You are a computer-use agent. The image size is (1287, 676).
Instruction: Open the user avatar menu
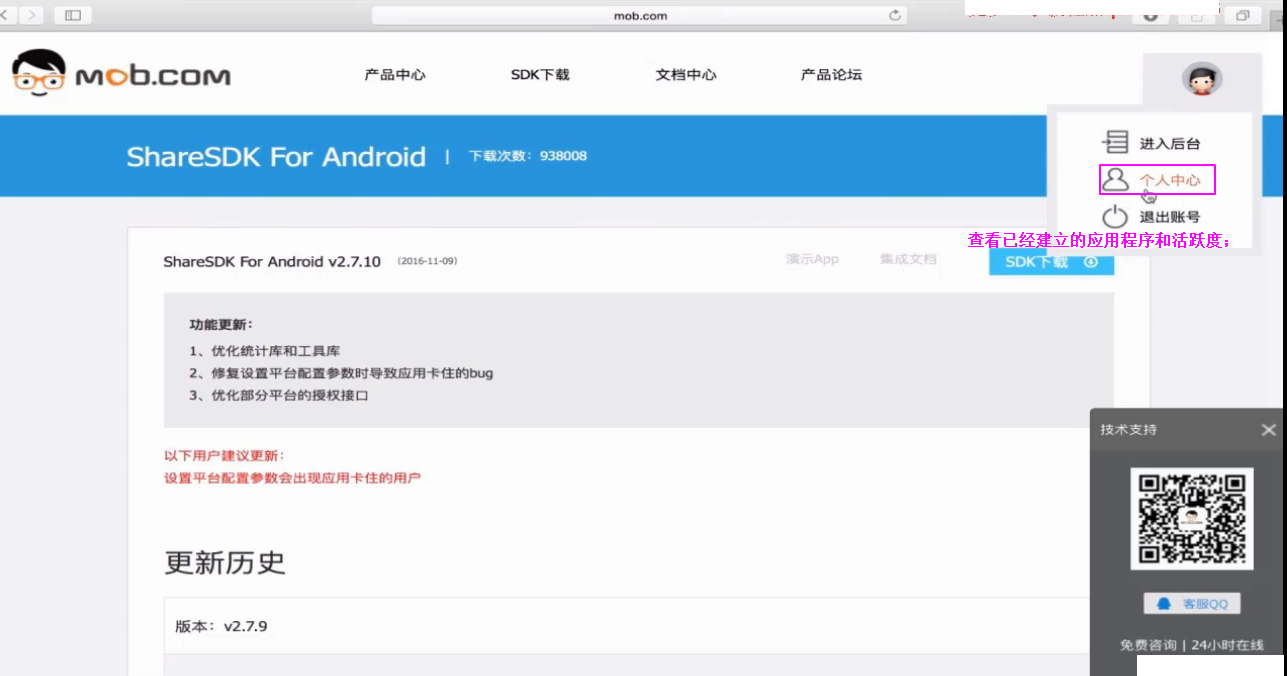pos(1202,78)
